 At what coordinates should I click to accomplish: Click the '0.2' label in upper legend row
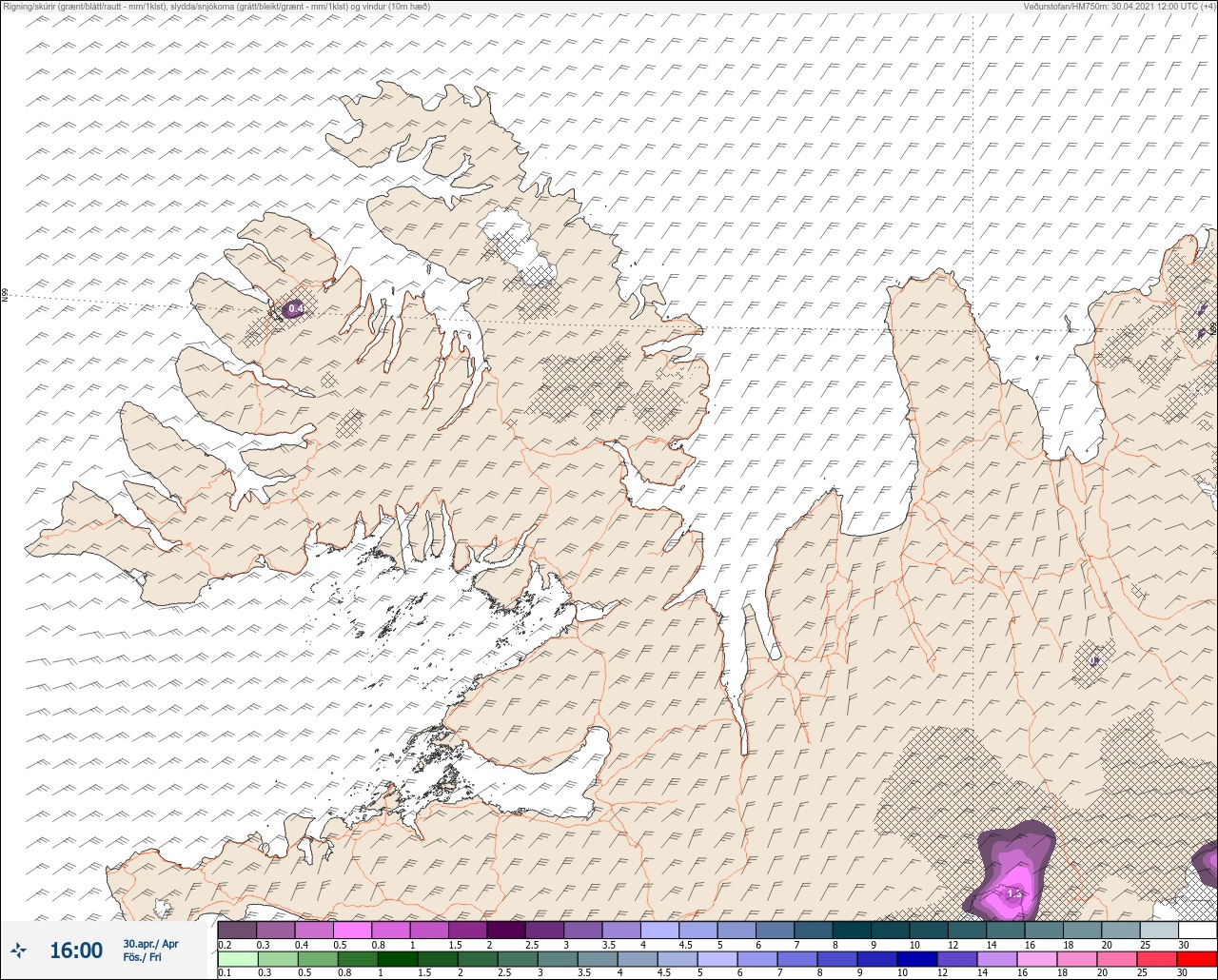tap(225, 945)
